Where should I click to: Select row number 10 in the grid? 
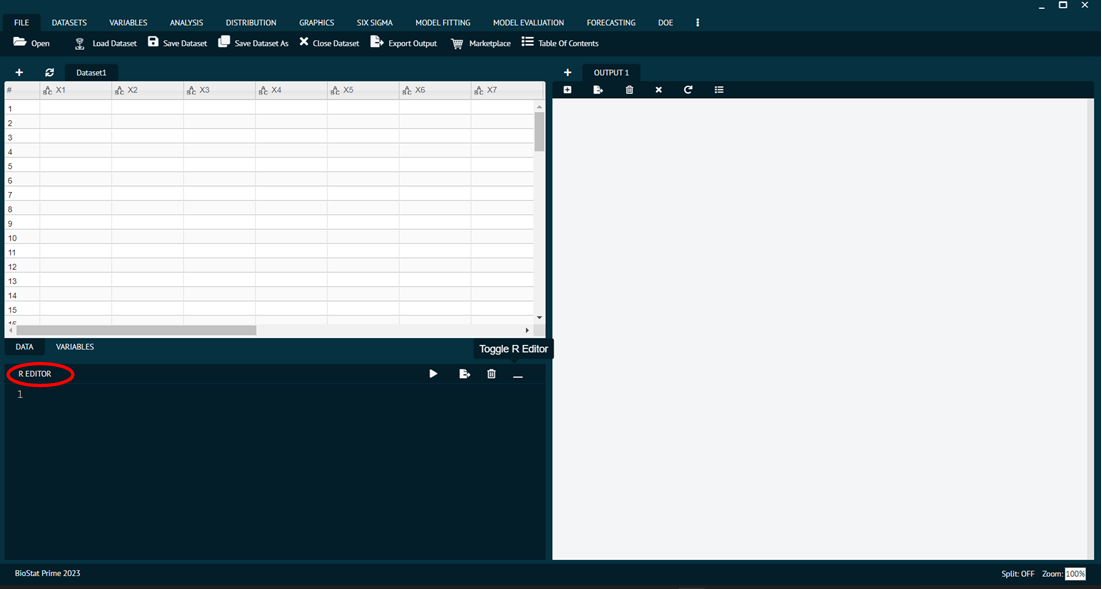(22, 238)
